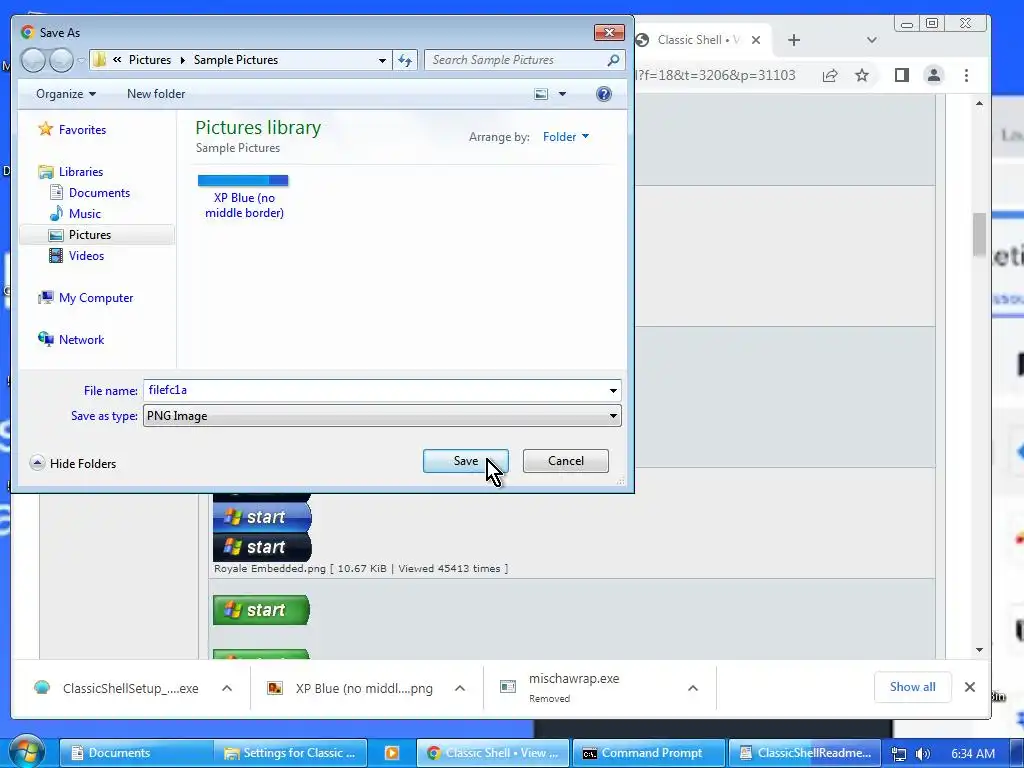Expand mischawrap.exe download options chevron
This screenshot has height=768, width=1024.
693,688
